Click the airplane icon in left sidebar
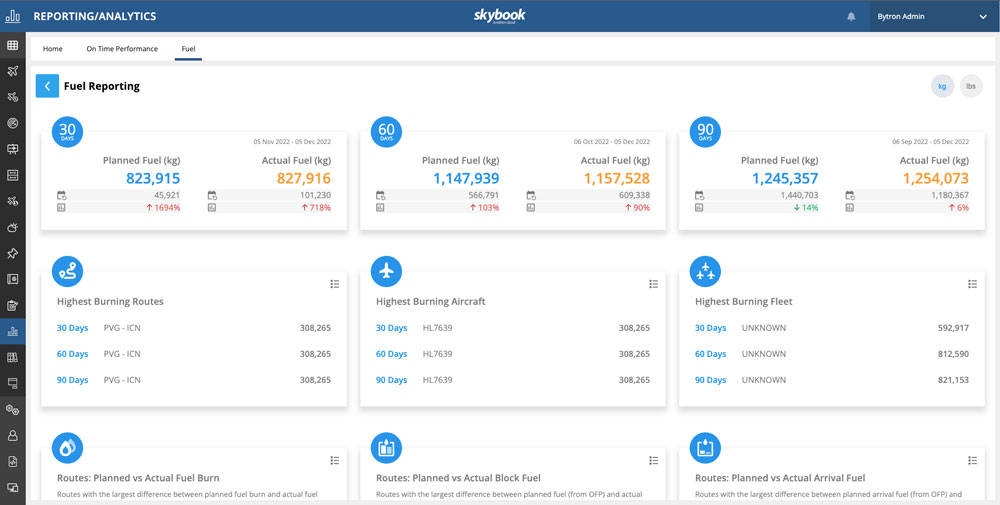The width and height of the screenshot is (1000, 505). (13, 71)
